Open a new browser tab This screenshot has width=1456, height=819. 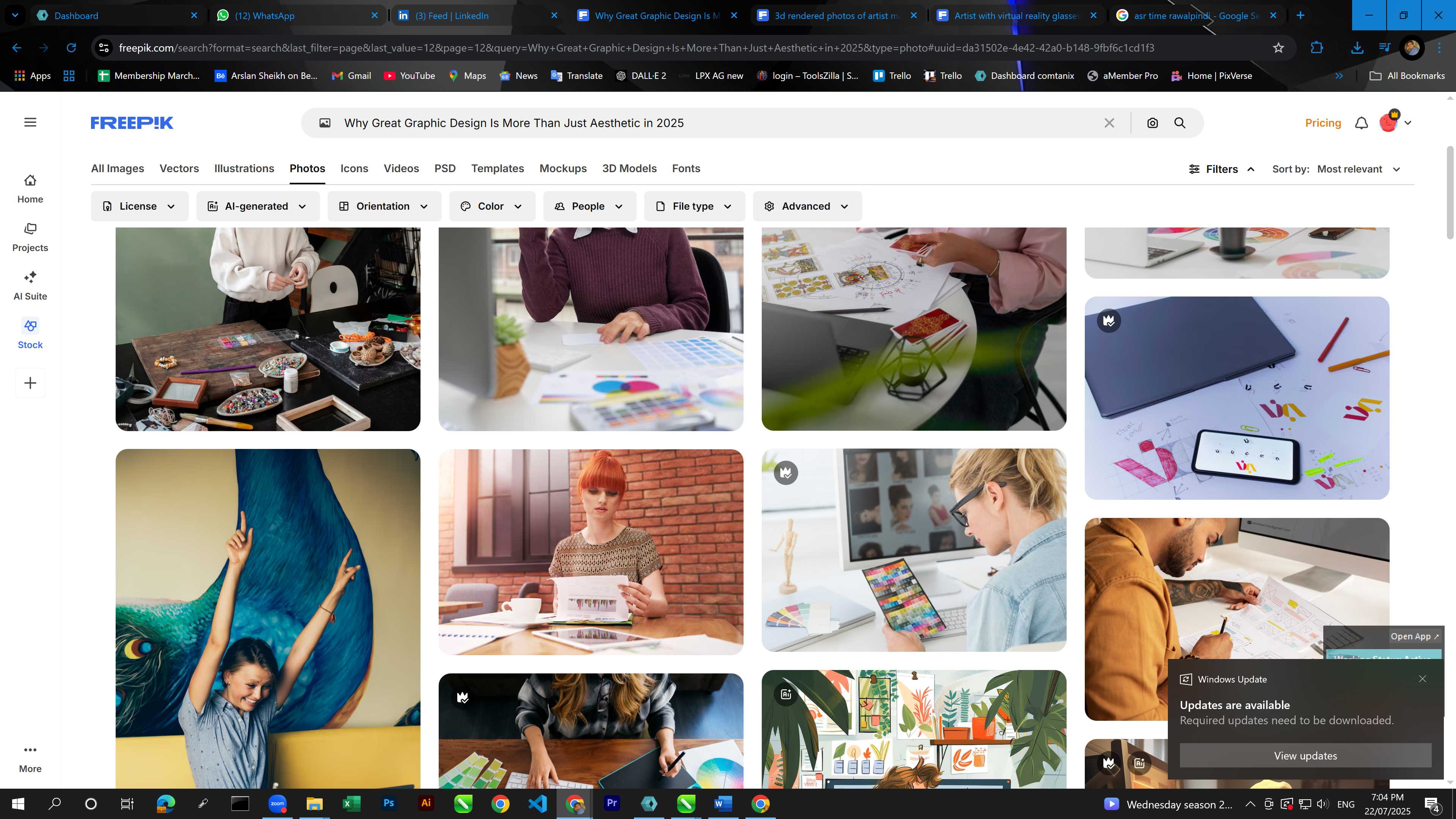pos(1301,15)
